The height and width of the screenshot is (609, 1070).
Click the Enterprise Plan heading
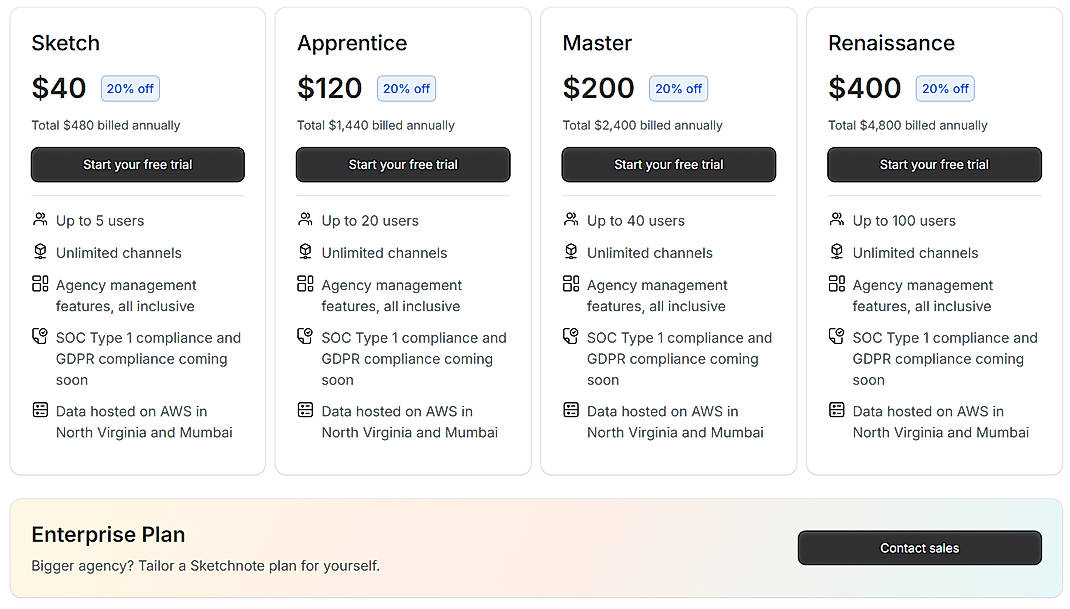coord(107,535)
